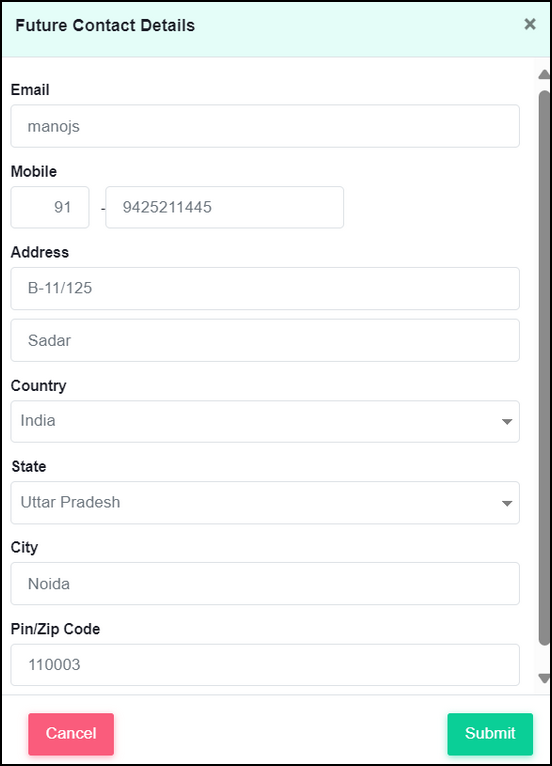Cancel the contact details form
The image size is (552, 766).
point(71,734)
